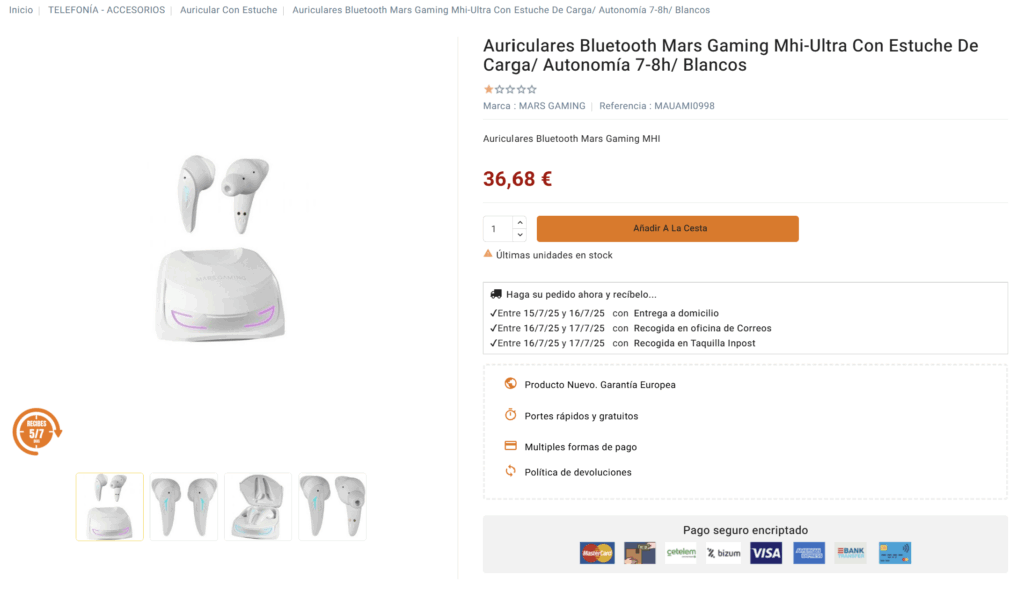Click the star rating for the product
This screenshot has height=600, width=1024.
tap(510, 89)
